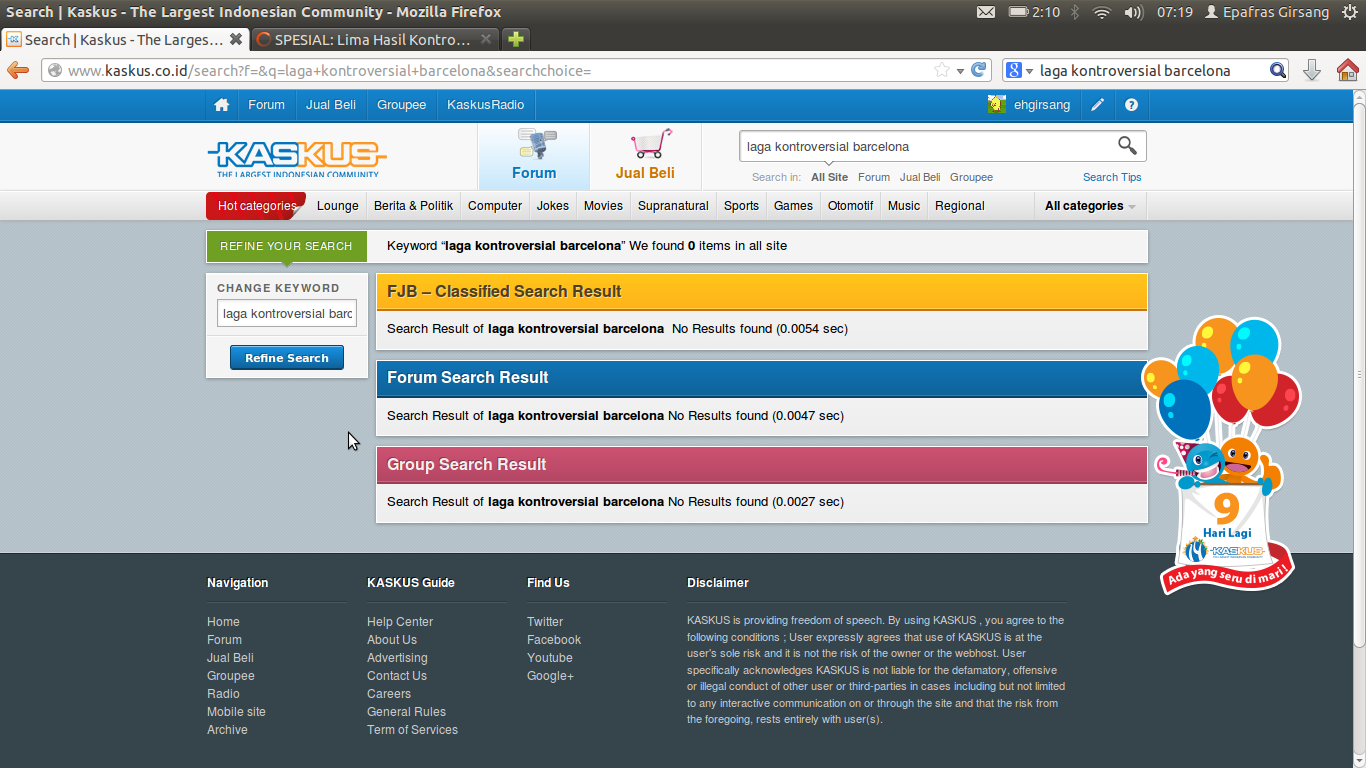Click the Google search bar magnifier icon
This screenshot has height=768, width=1366.
[x=1278, y=70]
